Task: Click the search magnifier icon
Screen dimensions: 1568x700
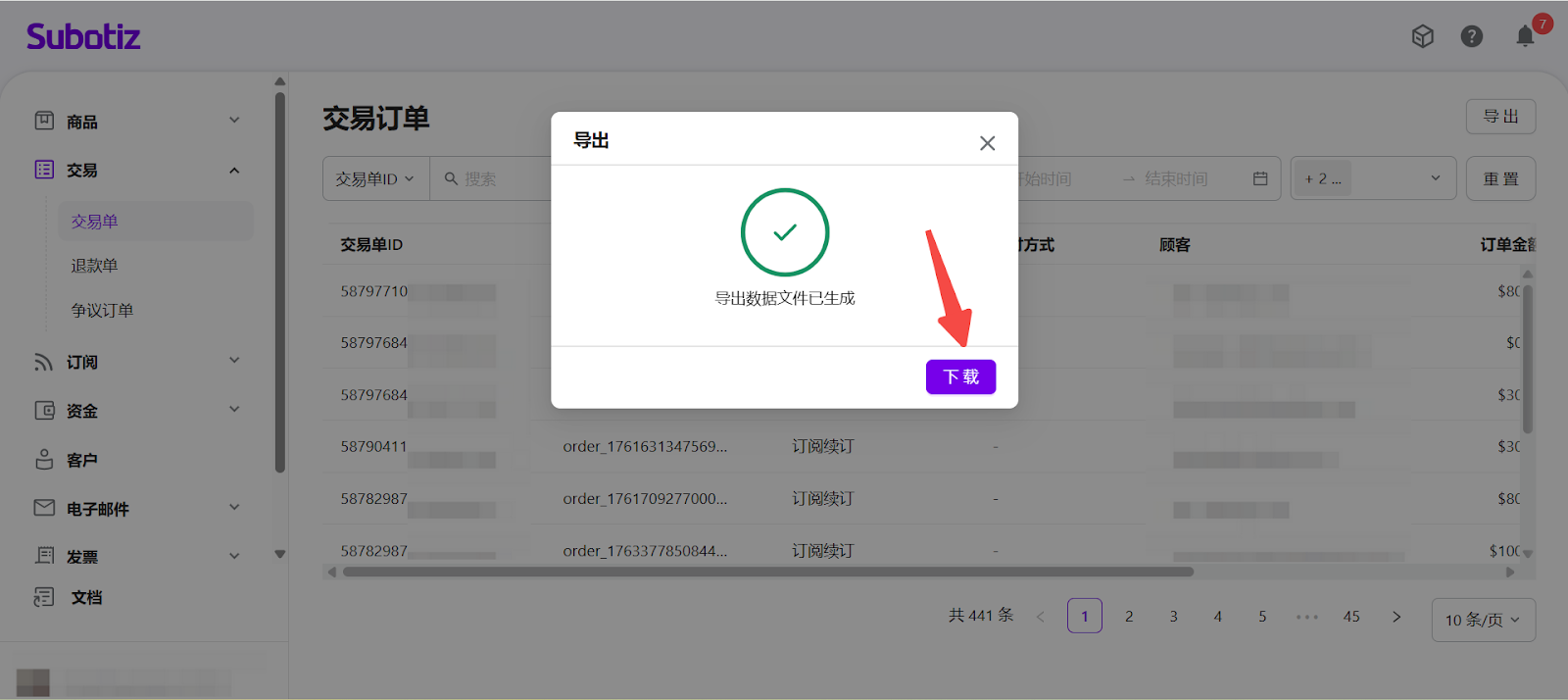Action: [451, 178]
